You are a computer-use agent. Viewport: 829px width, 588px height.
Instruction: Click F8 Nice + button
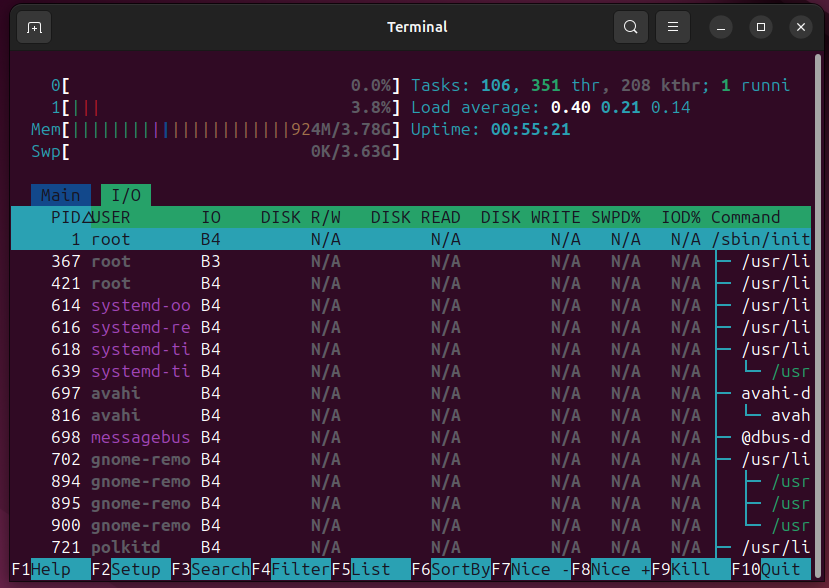[x=611, y=569]
